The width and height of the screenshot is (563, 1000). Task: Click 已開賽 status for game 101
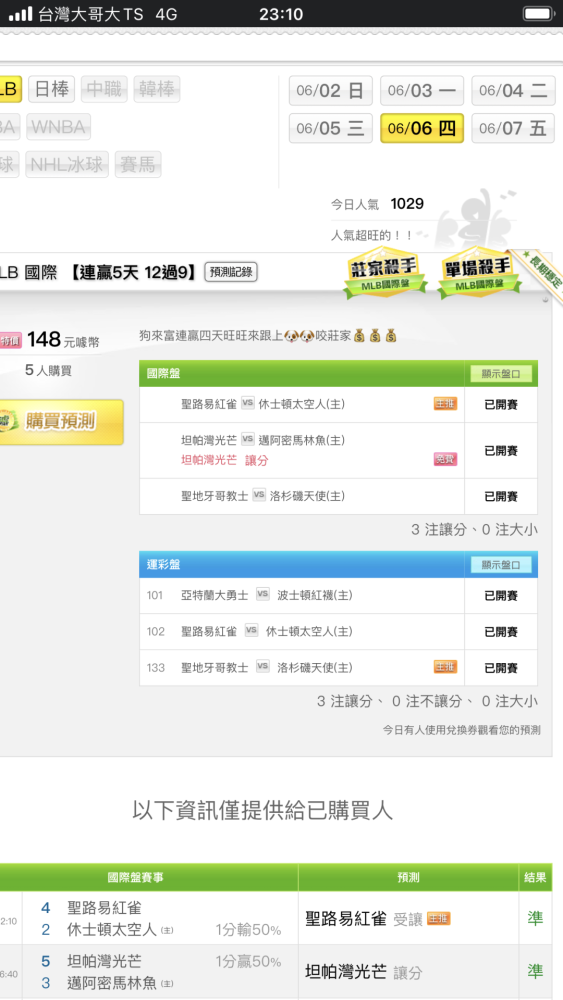click(501, 596)
